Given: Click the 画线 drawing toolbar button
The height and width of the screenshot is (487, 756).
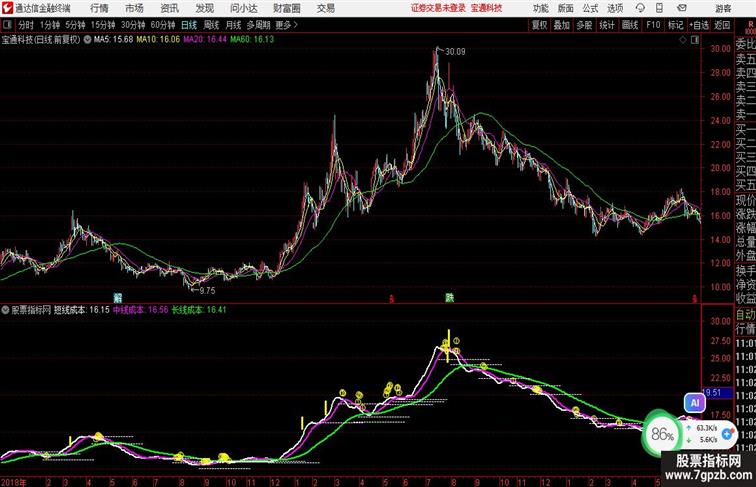Looking at the screenshot, I should [630, 25].
